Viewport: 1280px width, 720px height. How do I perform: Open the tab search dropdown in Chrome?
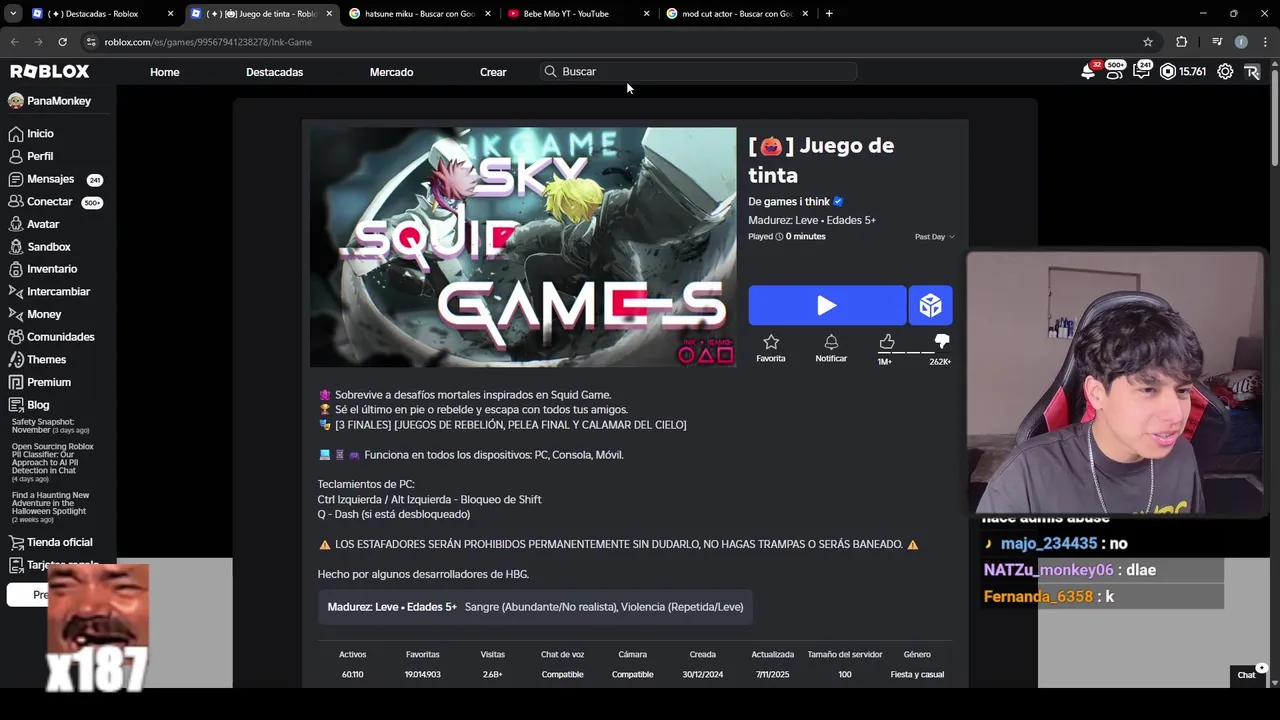(13, 14)
